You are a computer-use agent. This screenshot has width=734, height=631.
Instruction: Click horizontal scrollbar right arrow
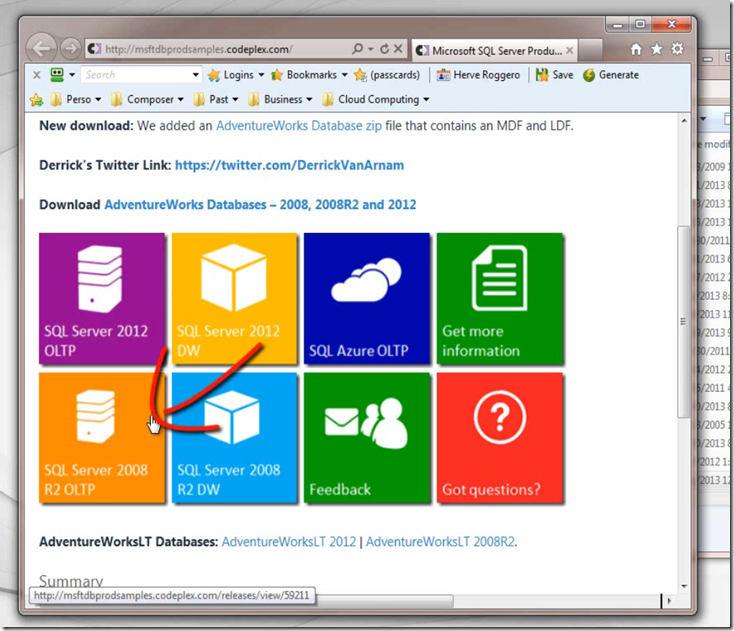pyautogui.click(x=669, y=600)
